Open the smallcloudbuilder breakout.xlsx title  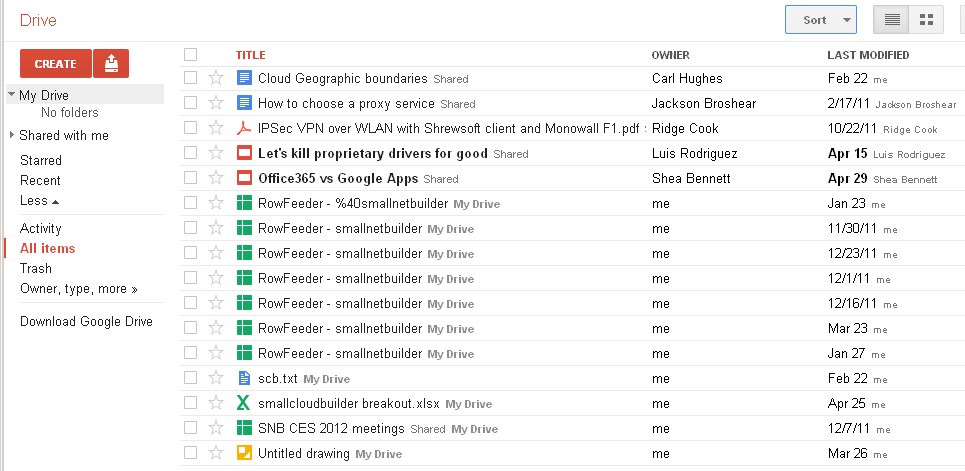point(348,404)
